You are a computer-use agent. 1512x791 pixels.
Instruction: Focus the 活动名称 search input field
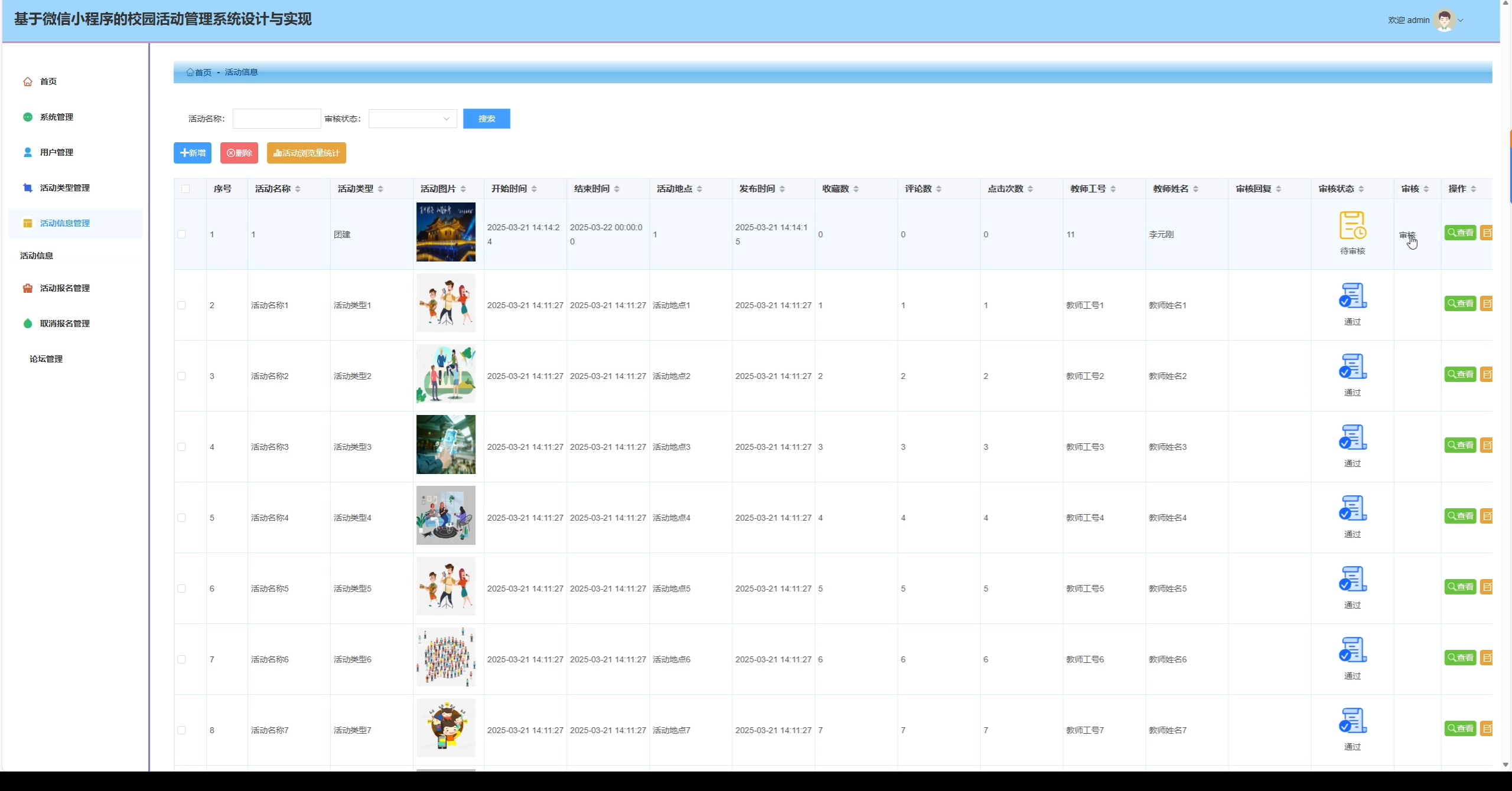(x=276, y=119)
